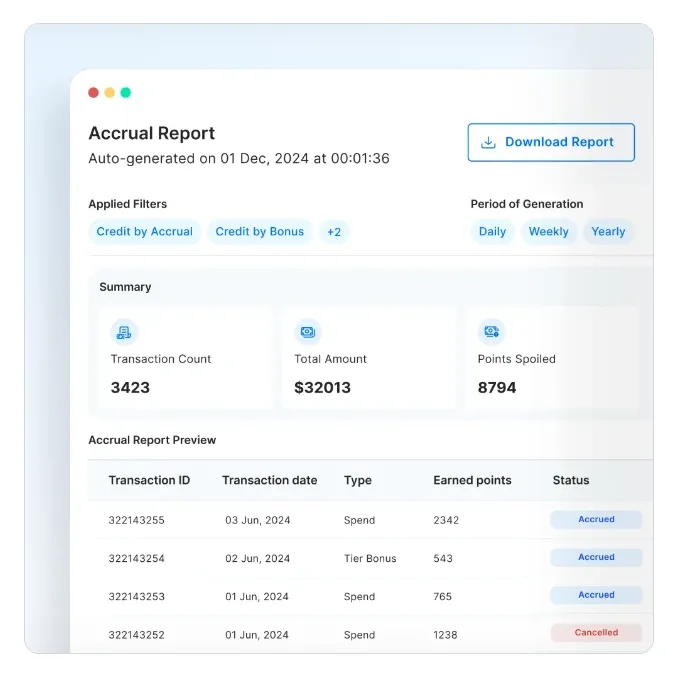Click the Summary section heading
The image size is (673, 673).
click(x=125, y=287)
